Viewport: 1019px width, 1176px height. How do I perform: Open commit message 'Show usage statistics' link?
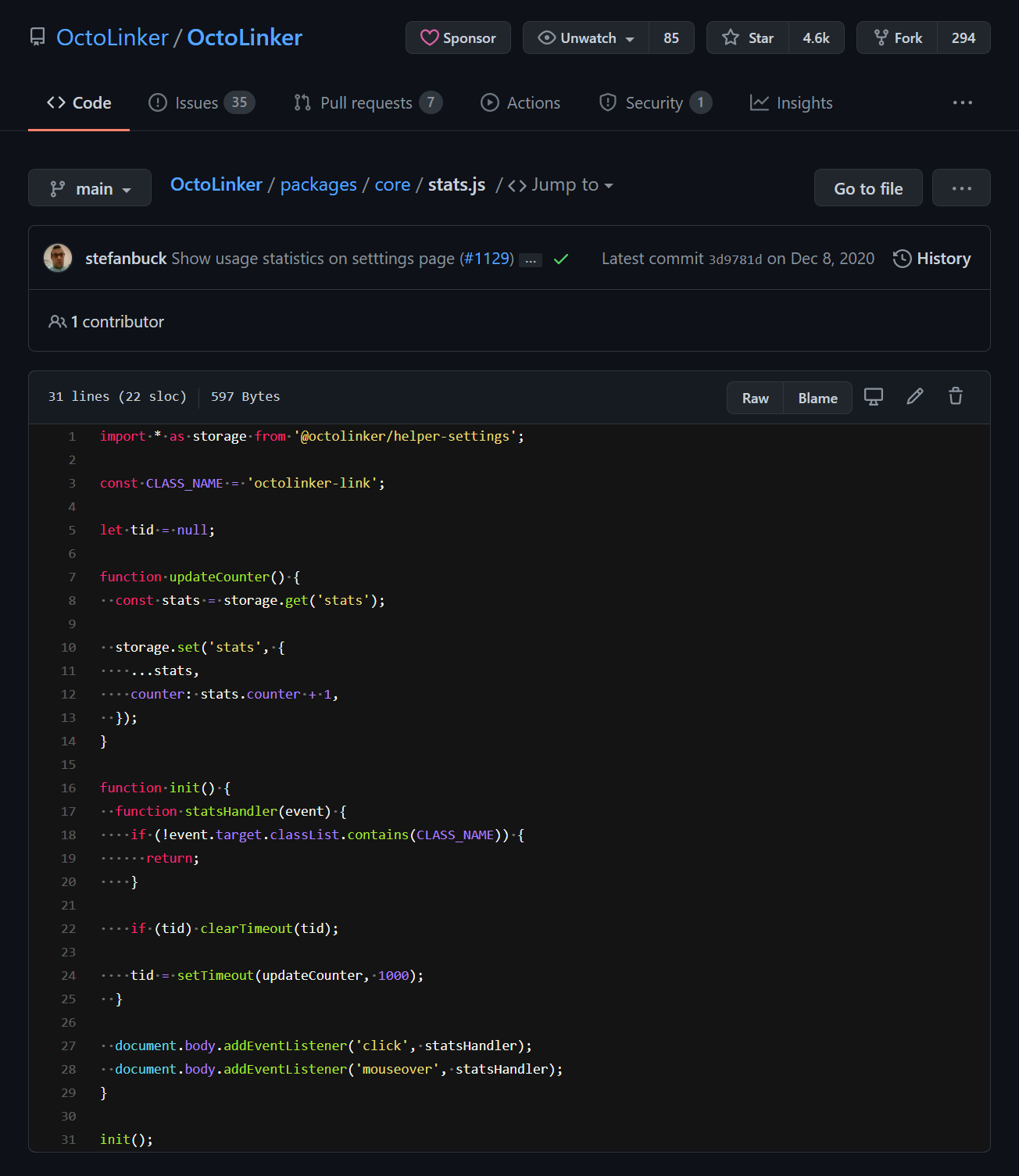pyautogui.click(x=313, y=259)
